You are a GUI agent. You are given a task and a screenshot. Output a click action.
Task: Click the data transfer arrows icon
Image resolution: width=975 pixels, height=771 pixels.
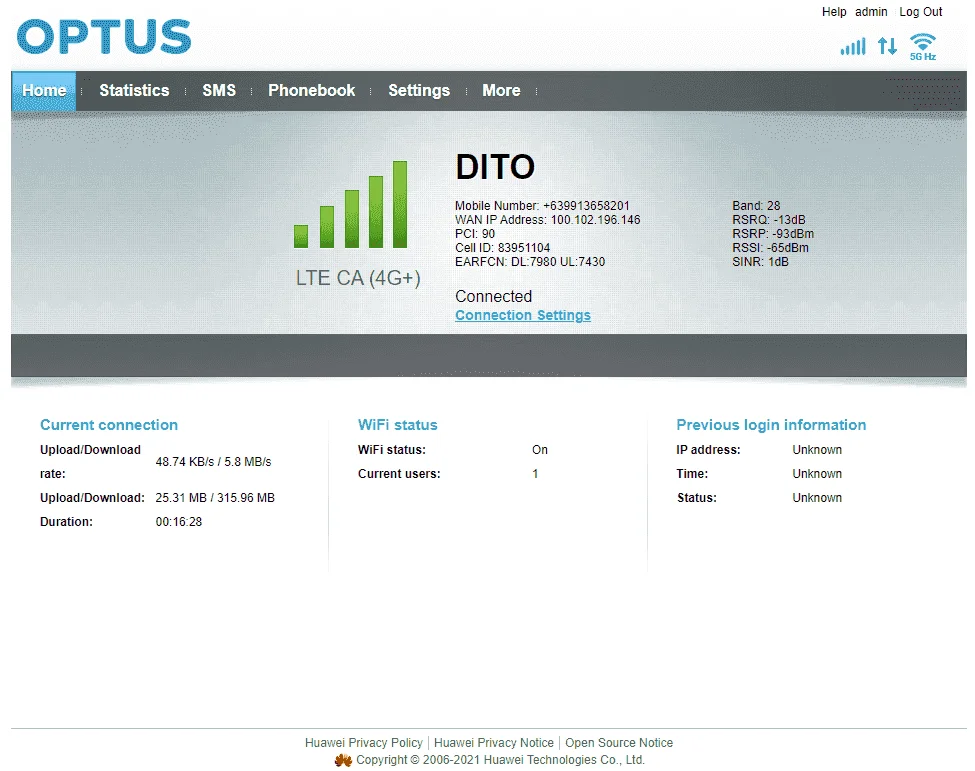887,46
